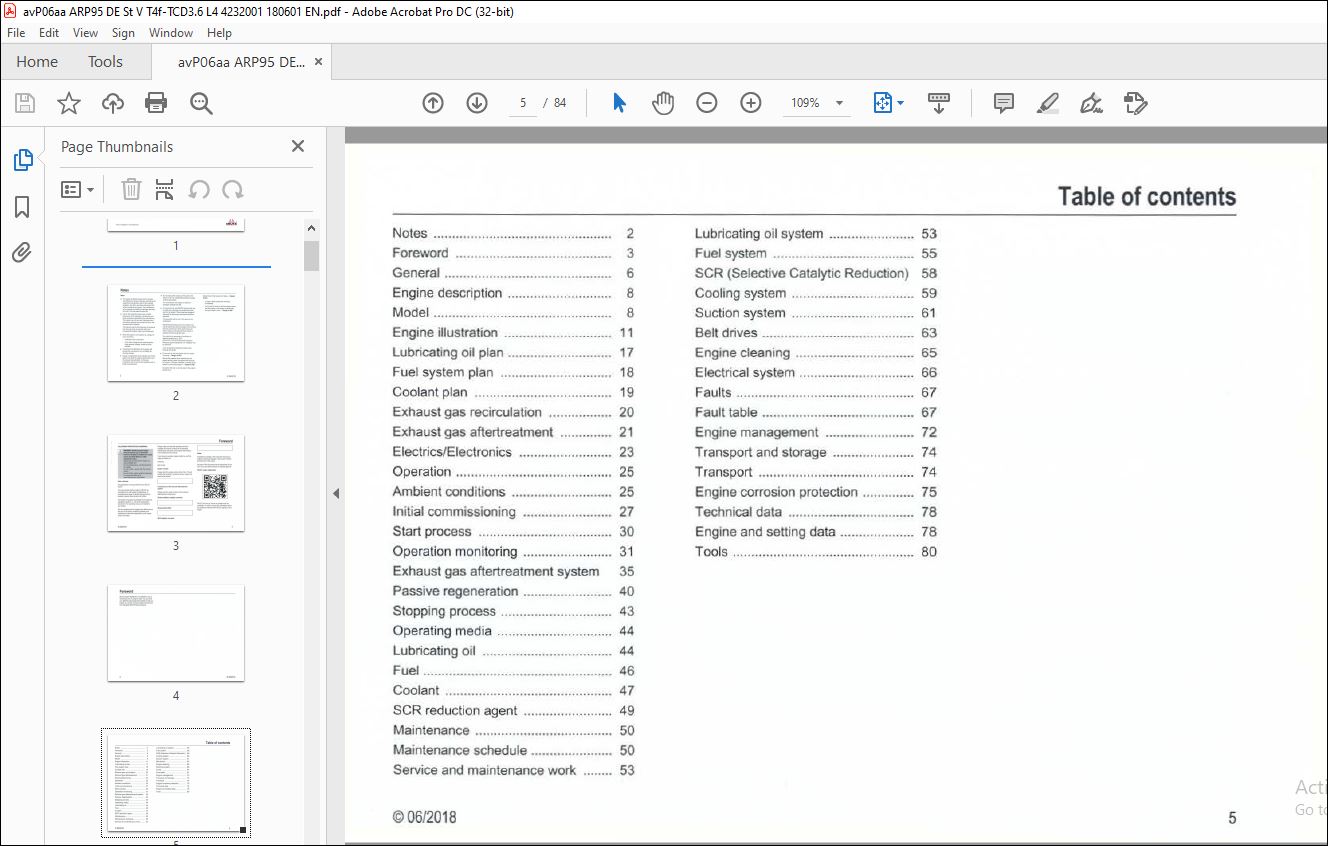Rotate the page clockwise
The height and width of the screenshot is (846, 1328).
tap(233, 189)
